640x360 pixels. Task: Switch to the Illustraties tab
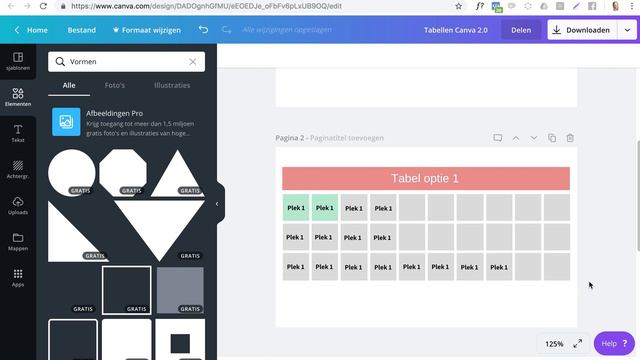[x=172, y=85]
